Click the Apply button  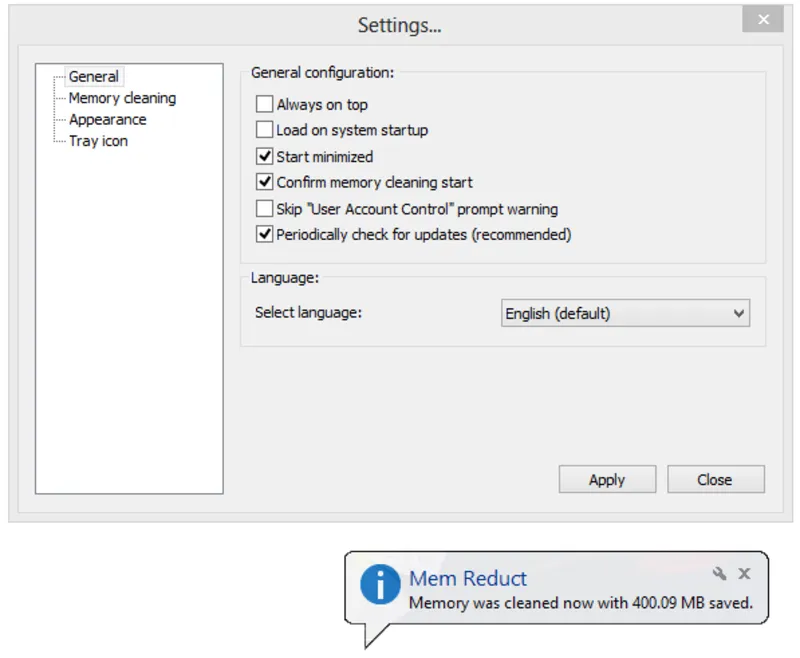(607, 480)
